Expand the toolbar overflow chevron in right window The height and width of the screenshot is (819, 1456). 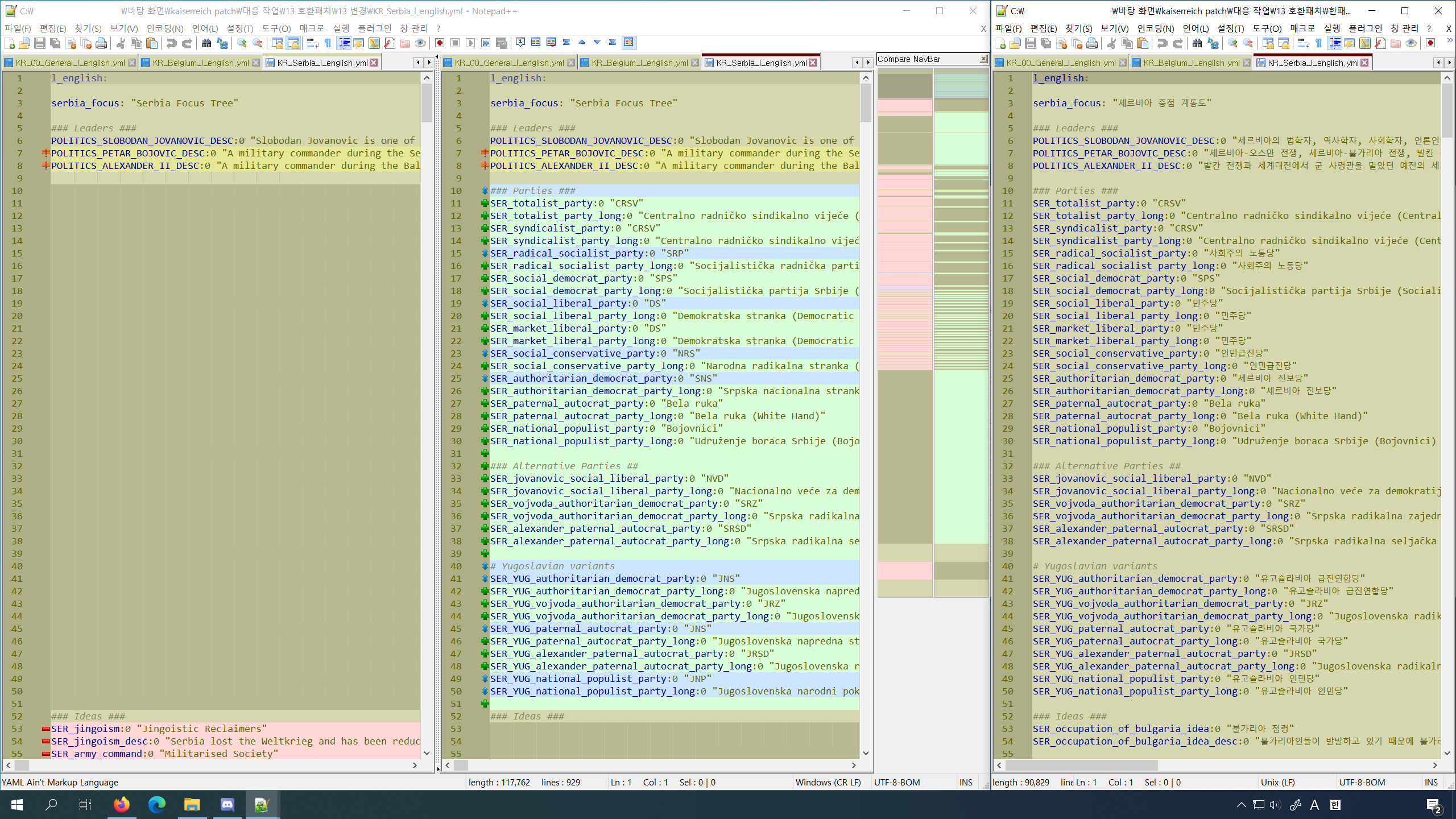tap(1449, 41)
